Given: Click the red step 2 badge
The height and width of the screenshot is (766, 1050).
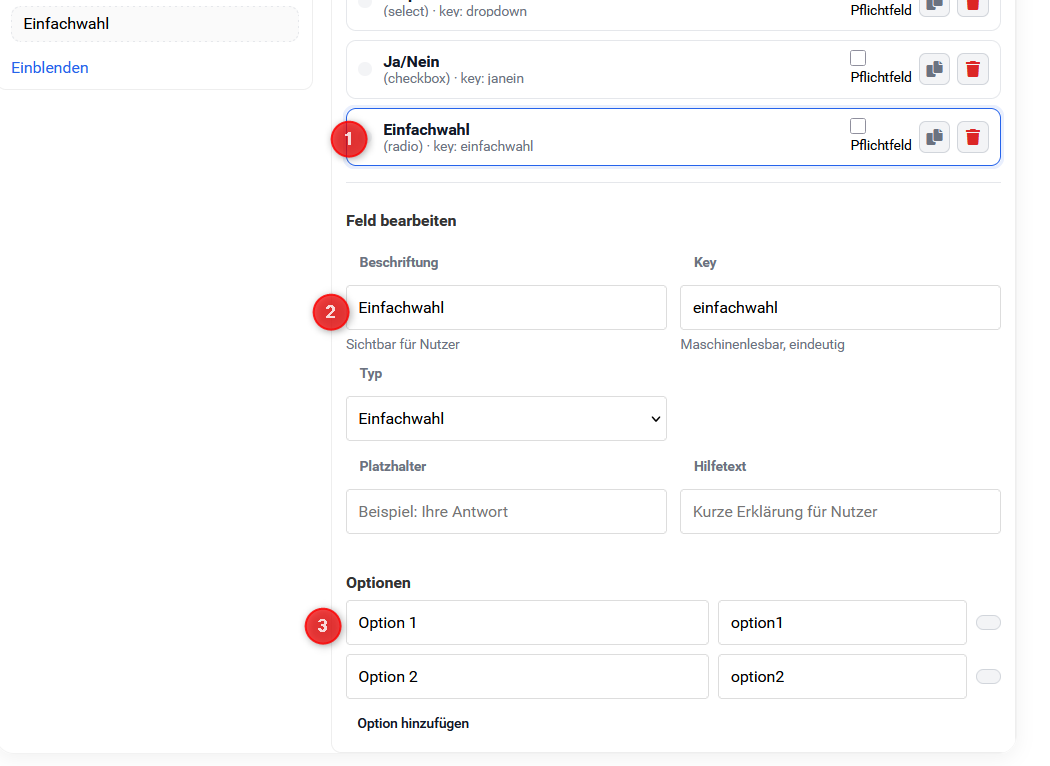Looking at the screenshot, I should pyautogui.click(x=330, y=311).
